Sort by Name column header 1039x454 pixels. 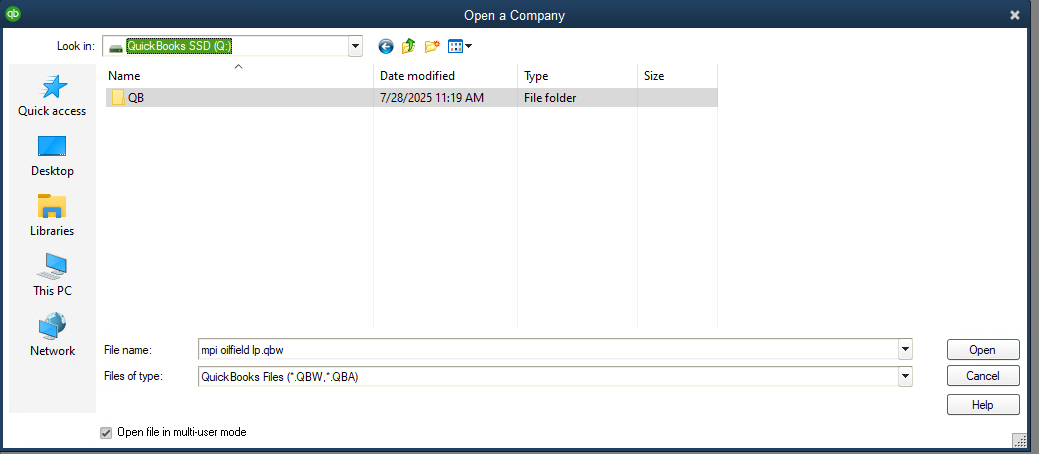(x=239, y=76)
